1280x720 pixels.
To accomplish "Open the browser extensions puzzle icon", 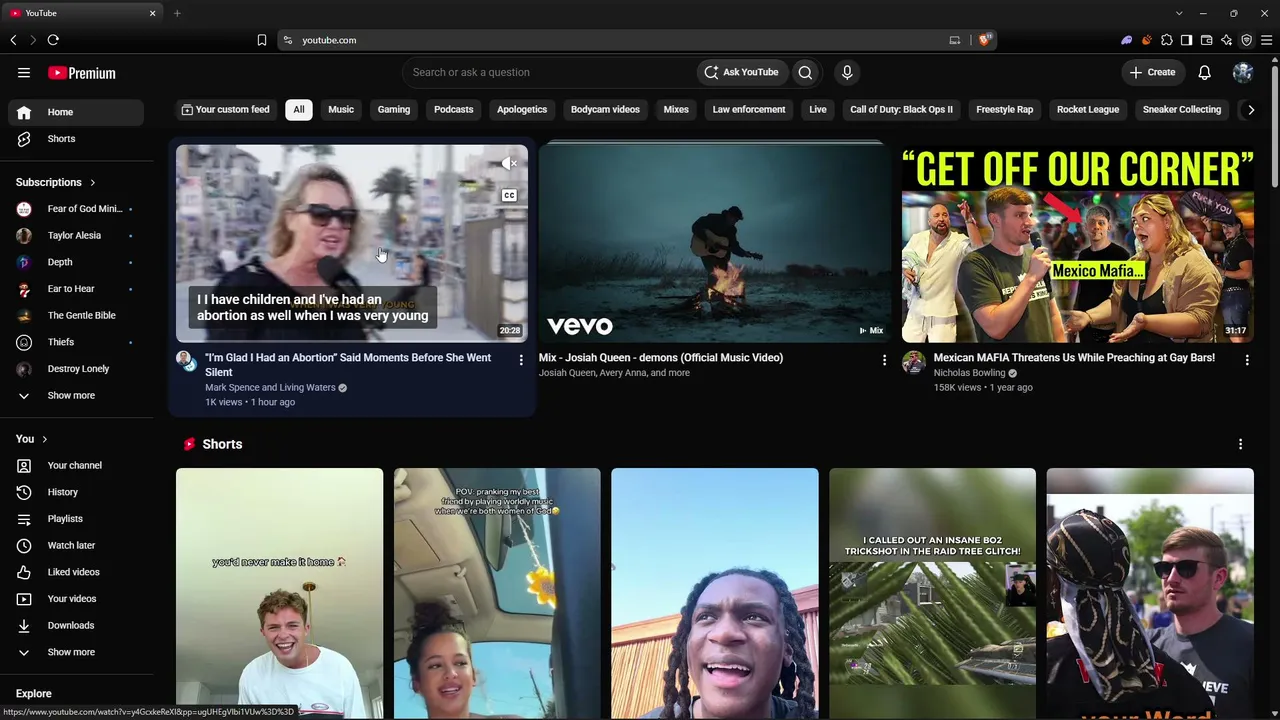I will coord(1166,40).
